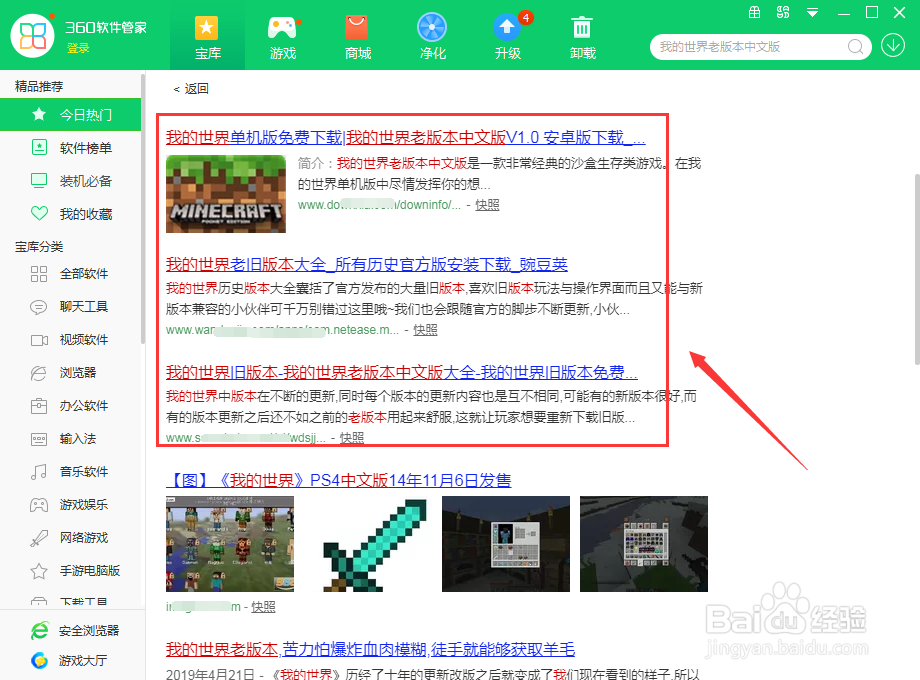Select the 办公软件 category
This screenshot has width=920, height=680.
point(70,405)
